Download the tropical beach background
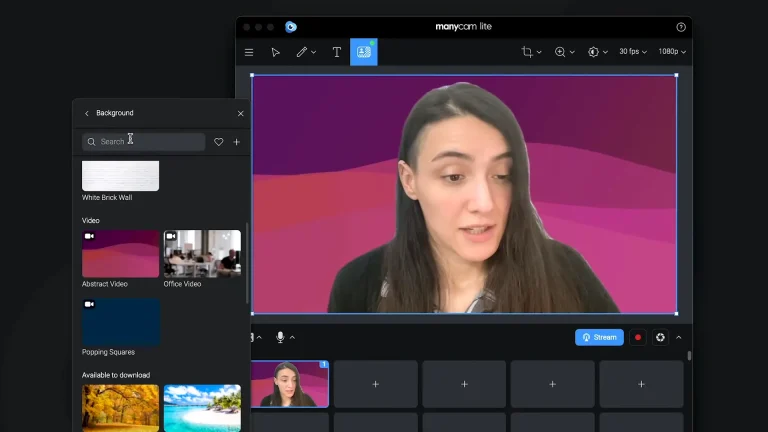 click(x=202, y=408)
